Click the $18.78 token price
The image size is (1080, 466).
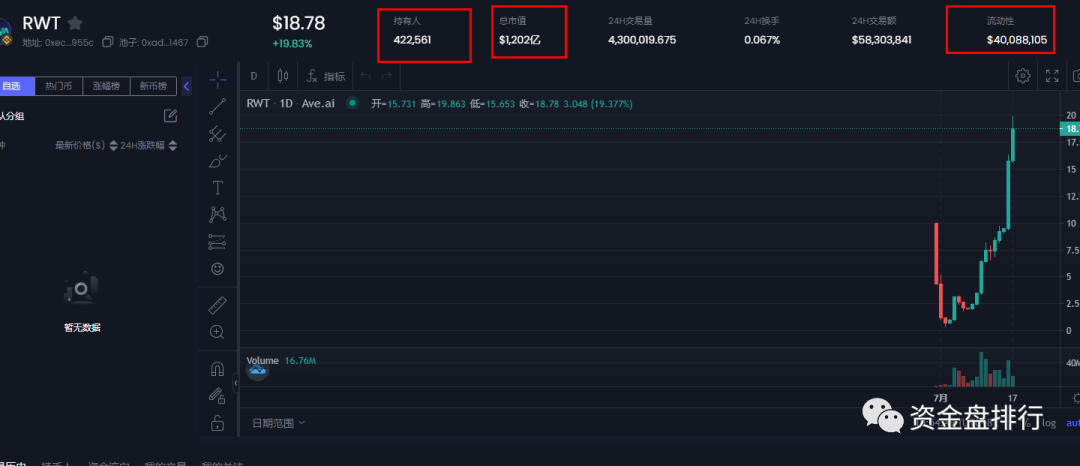[x=299, y=23]
